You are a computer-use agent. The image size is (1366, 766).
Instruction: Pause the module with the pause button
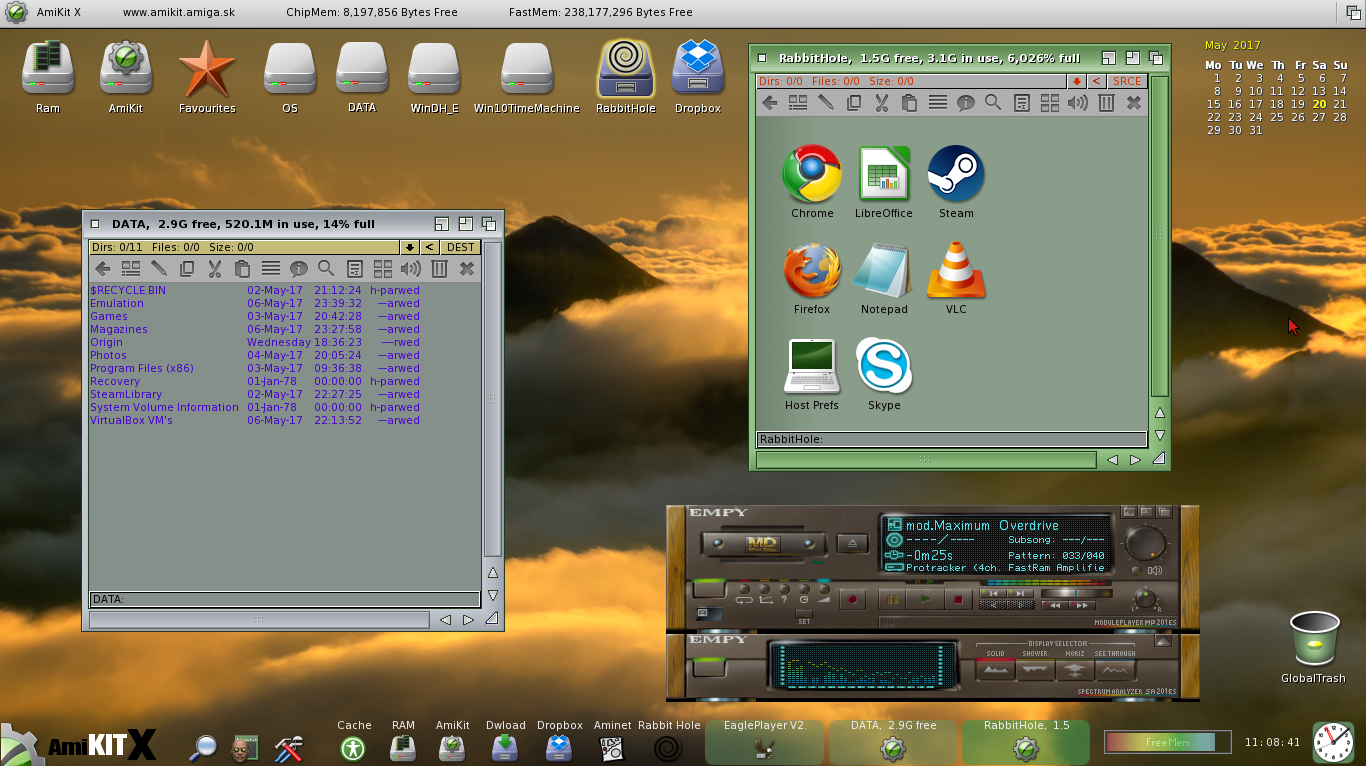[892, 599]
